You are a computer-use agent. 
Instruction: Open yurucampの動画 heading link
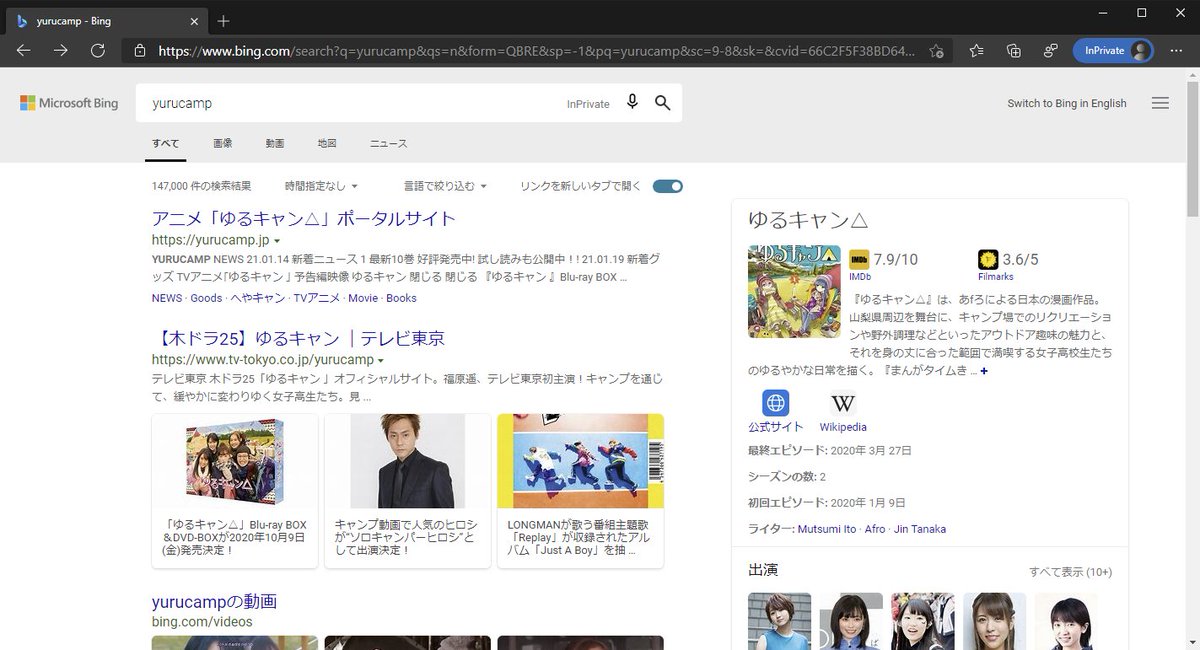(x=214, y=601)
